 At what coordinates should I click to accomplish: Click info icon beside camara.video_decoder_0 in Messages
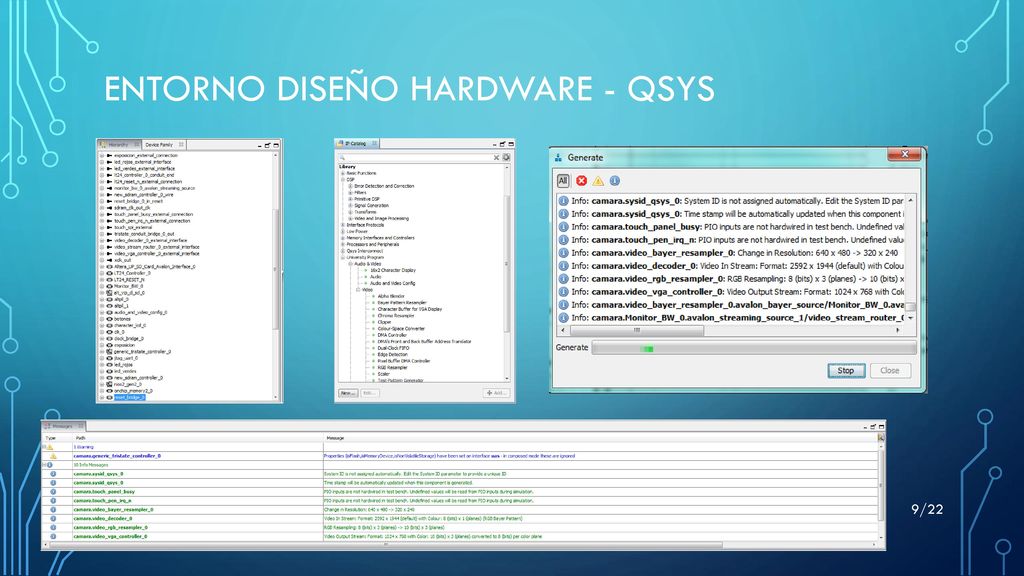click(x=54, y=519)
